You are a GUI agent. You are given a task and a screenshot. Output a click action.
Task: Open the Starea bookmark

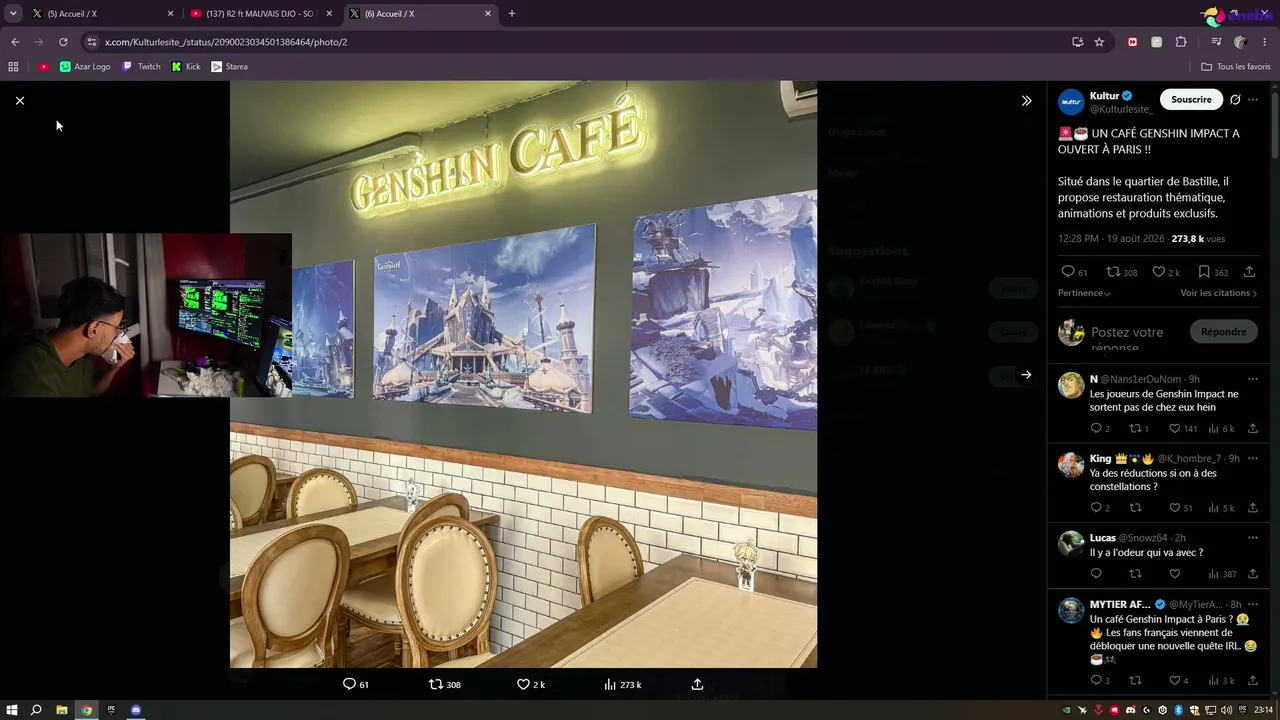pyautogui.click(x=229, y=67)
